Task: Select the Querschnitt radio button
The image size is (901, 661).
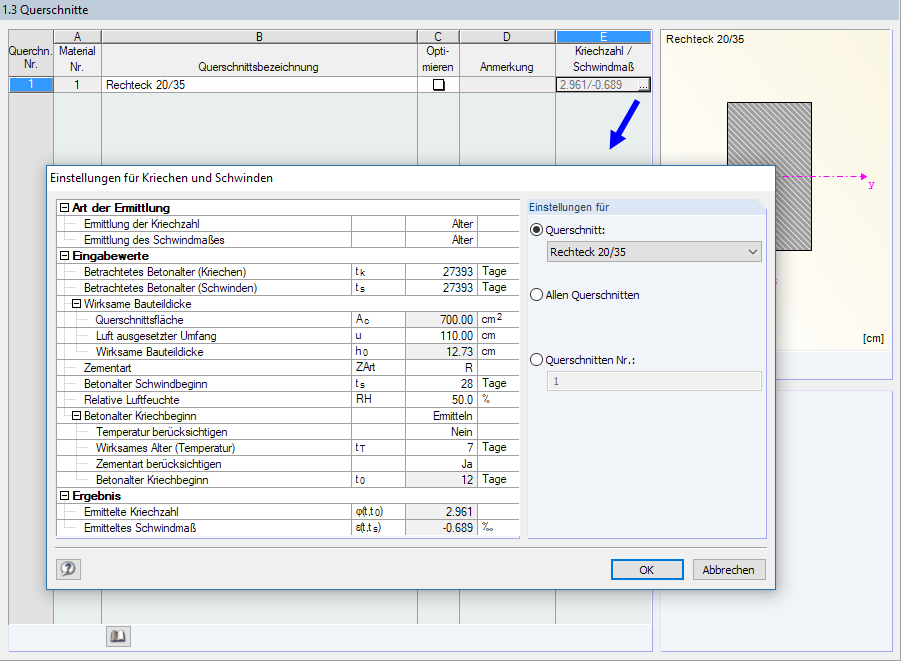Action: 536,230
